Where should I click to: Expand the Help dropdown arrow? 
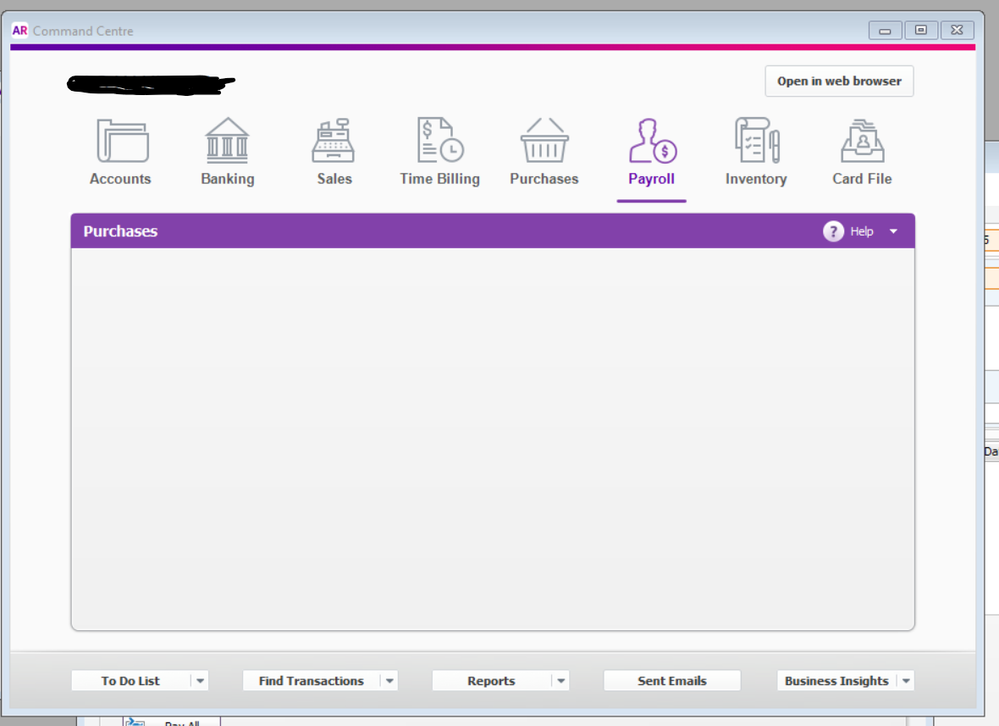coord(894,232)
